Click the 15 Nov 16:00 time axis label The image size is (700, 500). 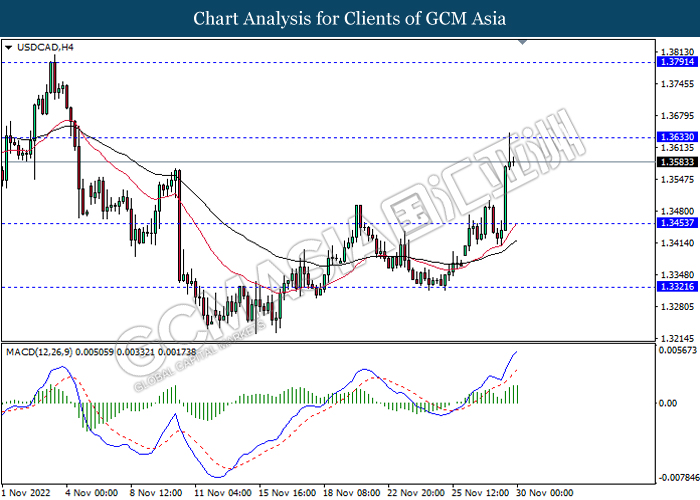pyautogui.click(x=287, y=493)
